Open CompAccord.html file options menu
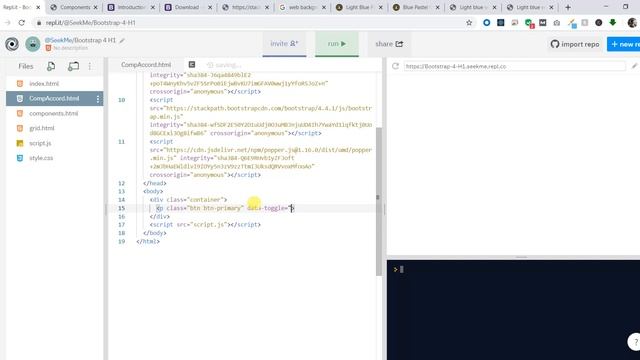Viewport: 640px width, 360px height. pos(98,98)
